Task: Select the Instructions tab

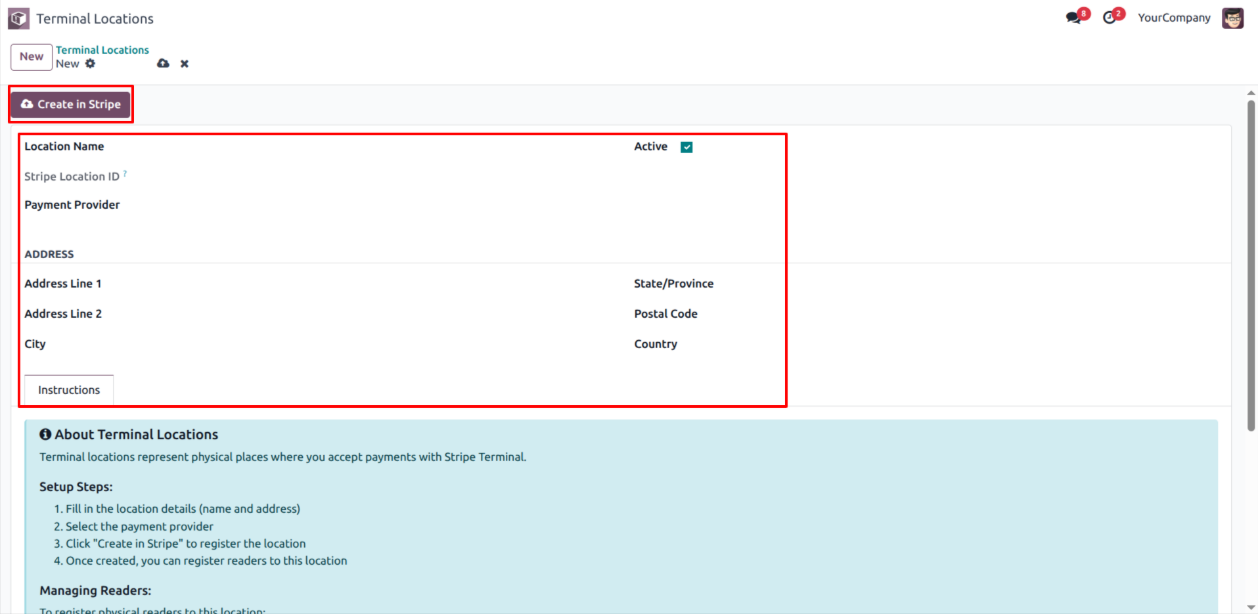Action: 69,390
